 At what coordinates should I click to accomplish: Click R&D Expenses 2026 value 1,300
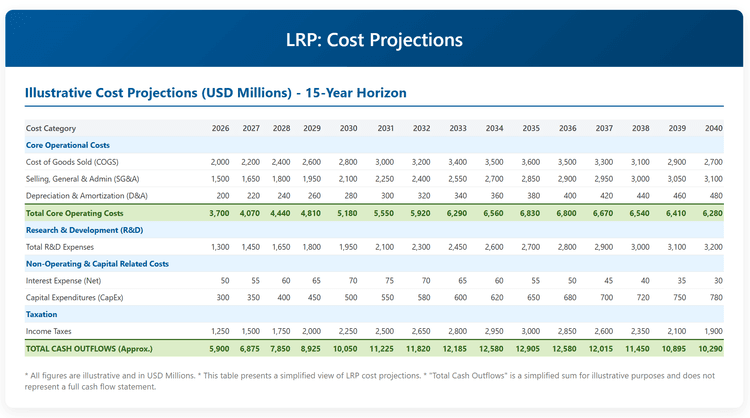220,247
